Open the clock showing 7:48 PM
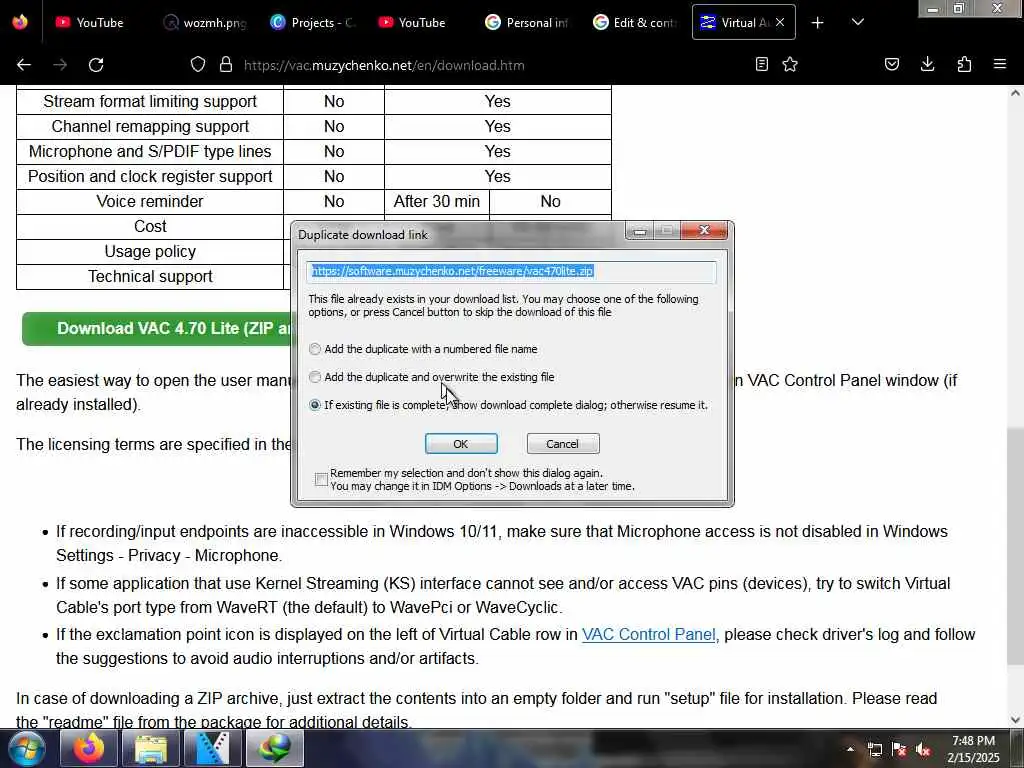Viewport: 1024px width, 768px height. pyautogui.click(x=974, y=749)
